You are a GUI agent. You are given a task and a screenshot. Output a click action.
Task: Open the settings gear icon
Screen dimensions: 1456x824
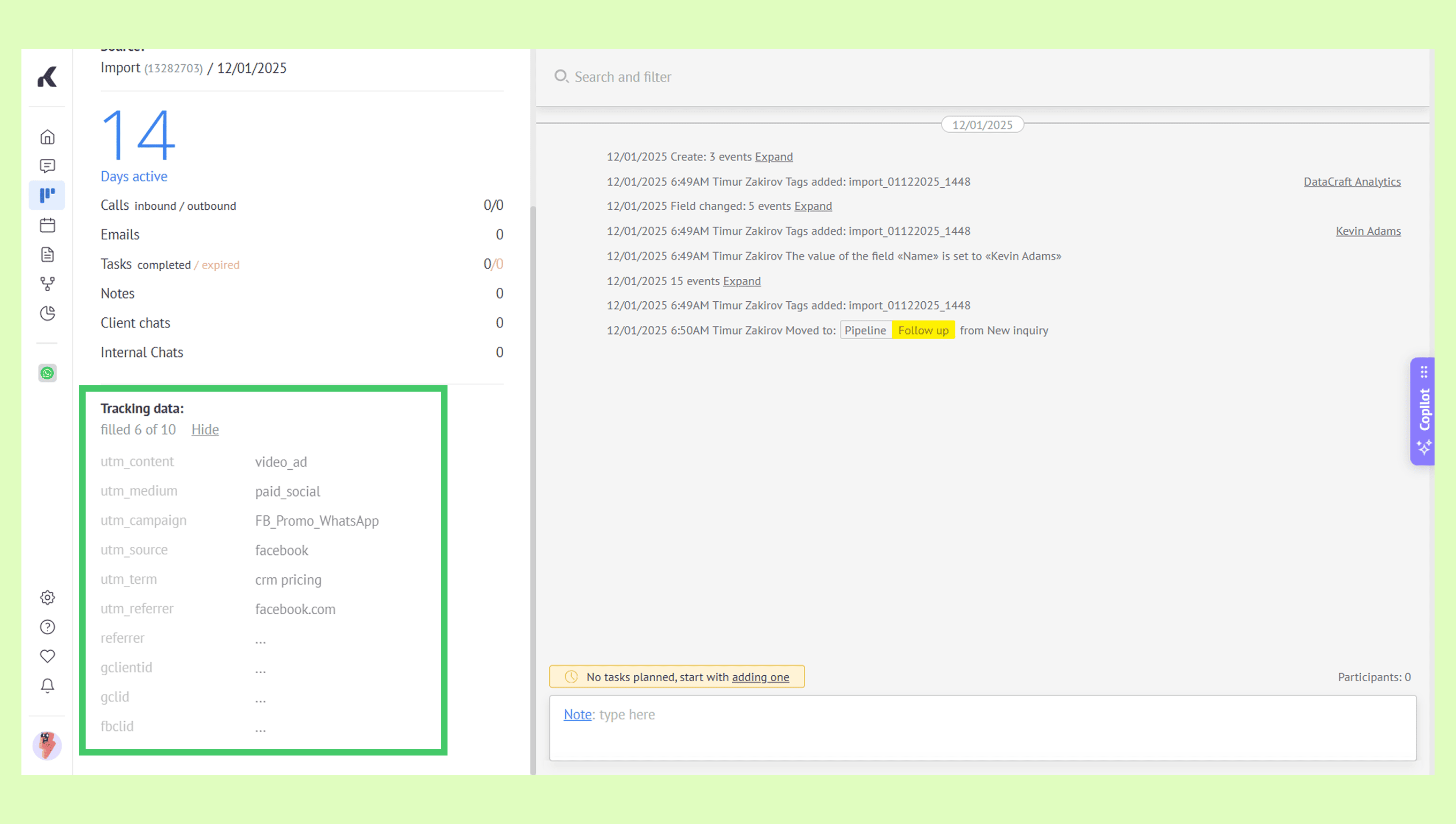pyautogui.click(x=48, y=598)
